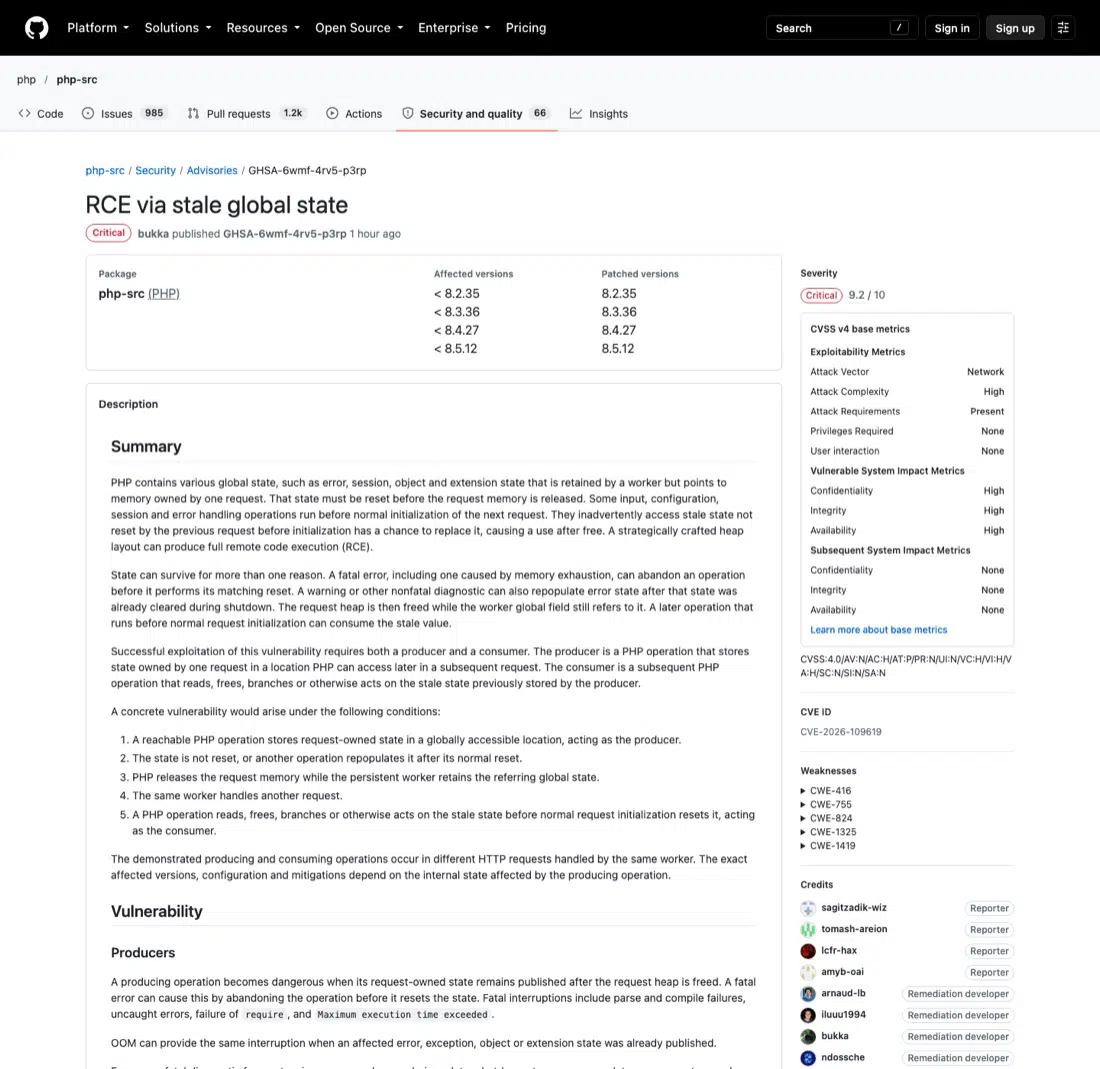This screenshot has height=1069, width=1100.
Task: Select the Actions play icon
Action: [x=332, y=113]
